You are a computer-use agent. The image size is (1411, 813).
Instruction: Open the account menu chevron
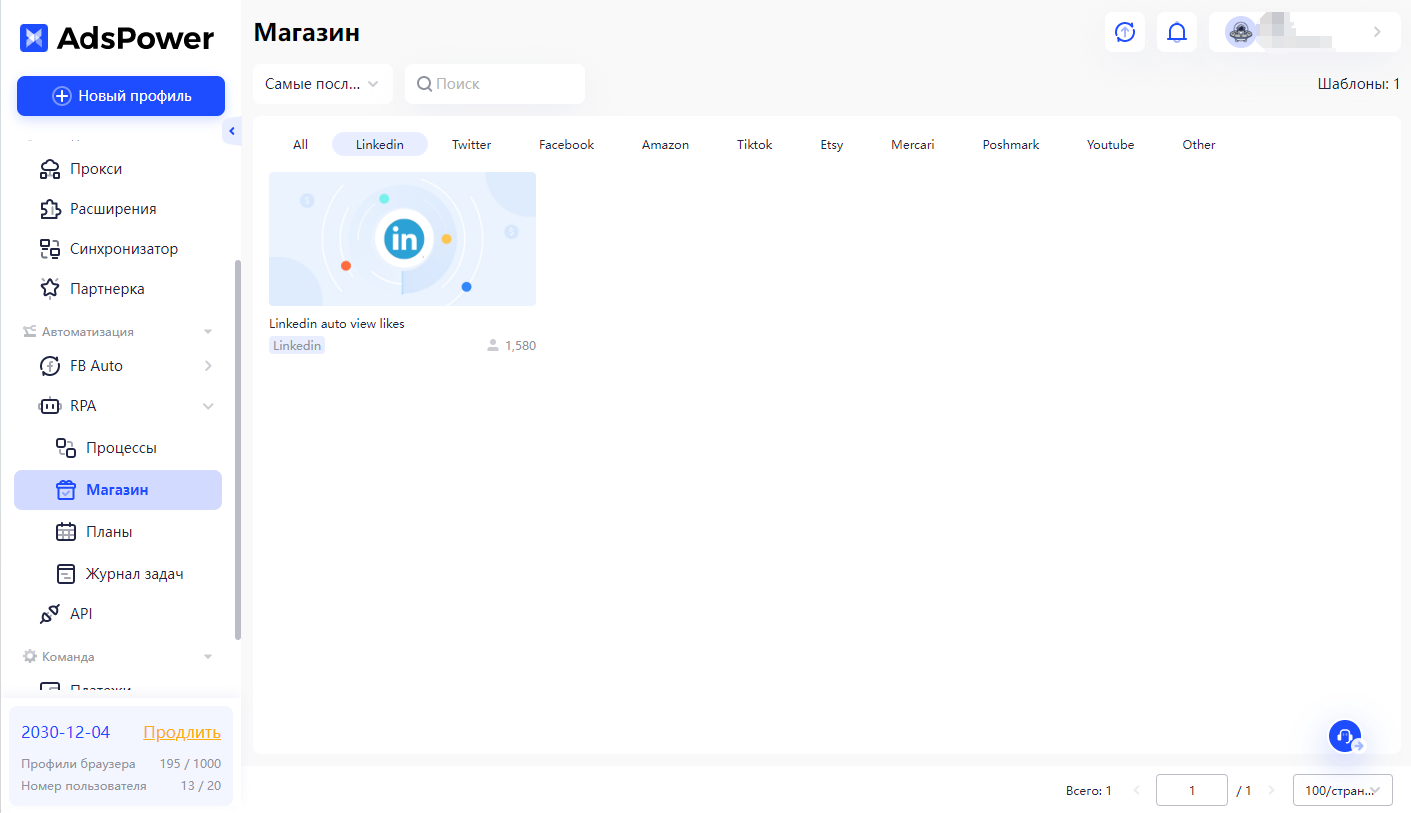point(1377,32)
